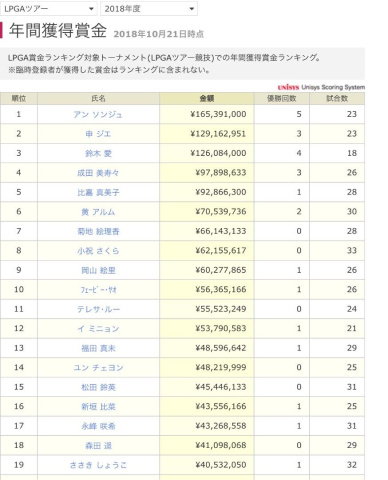Open player 鈴木 愛 profile link
Viewport: 388px width, 480px height.
coord(98,153)
